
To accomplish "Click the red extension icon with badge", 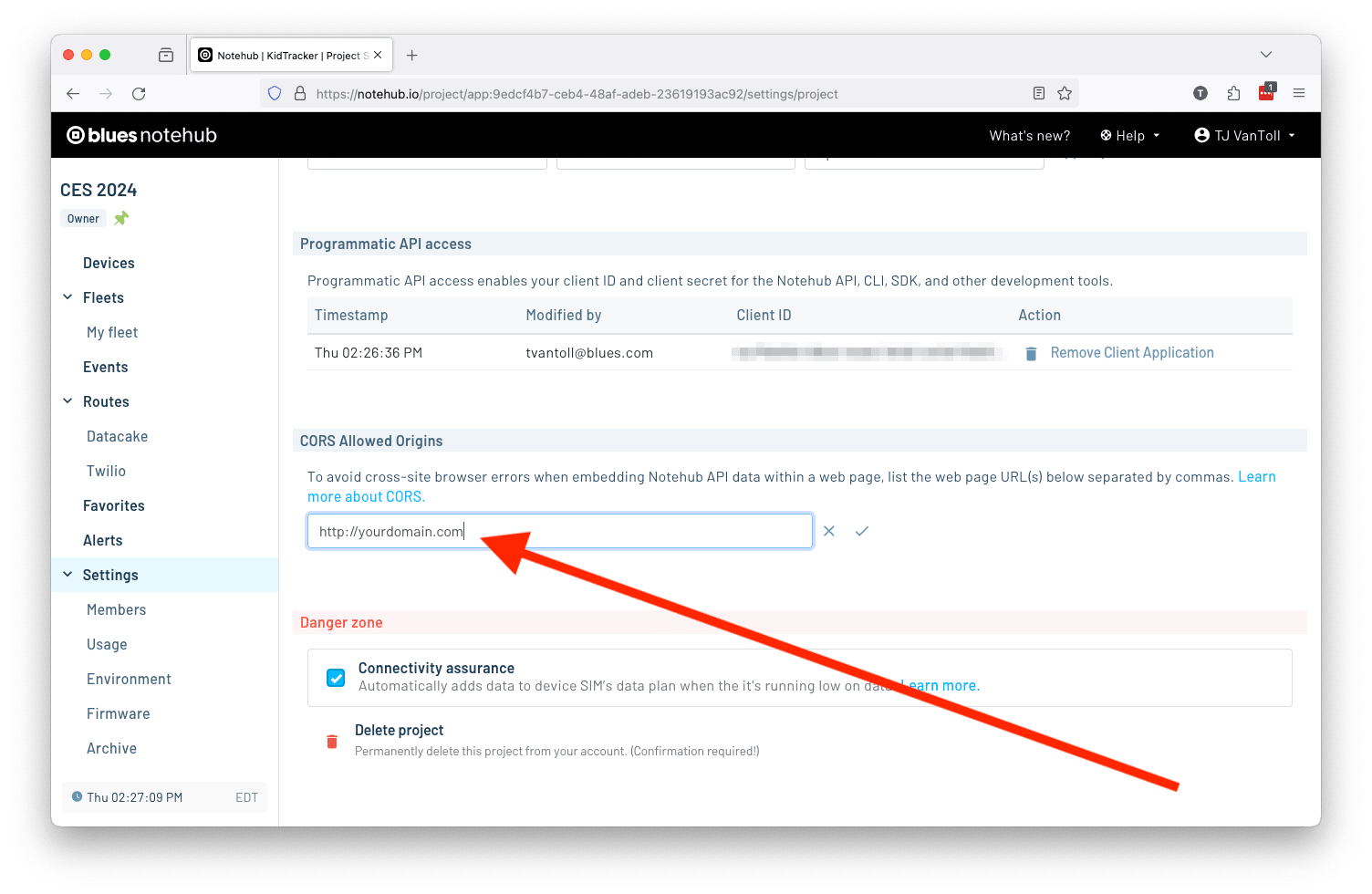I will [x=1267, y=92].
